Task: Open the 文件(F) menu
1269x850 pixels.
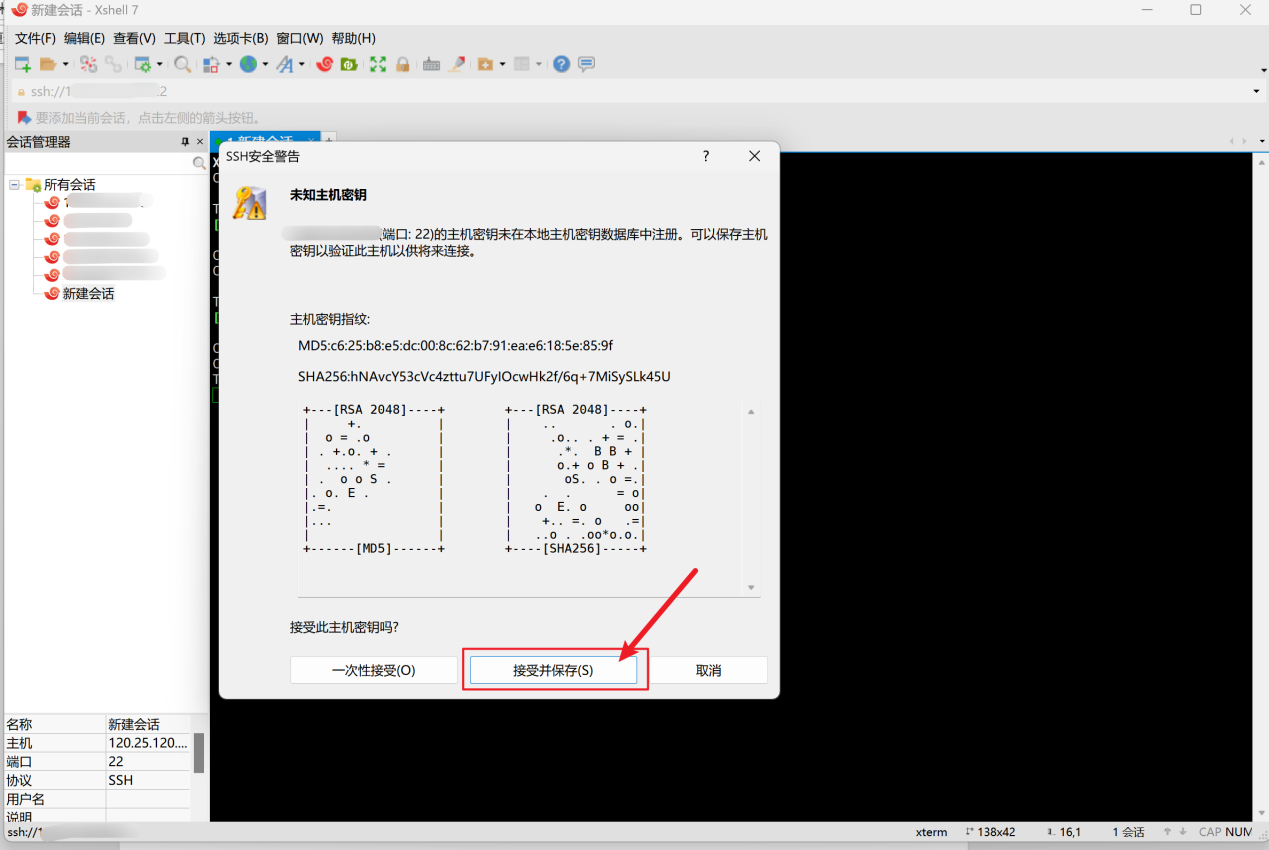Action: tap(35, 38)
